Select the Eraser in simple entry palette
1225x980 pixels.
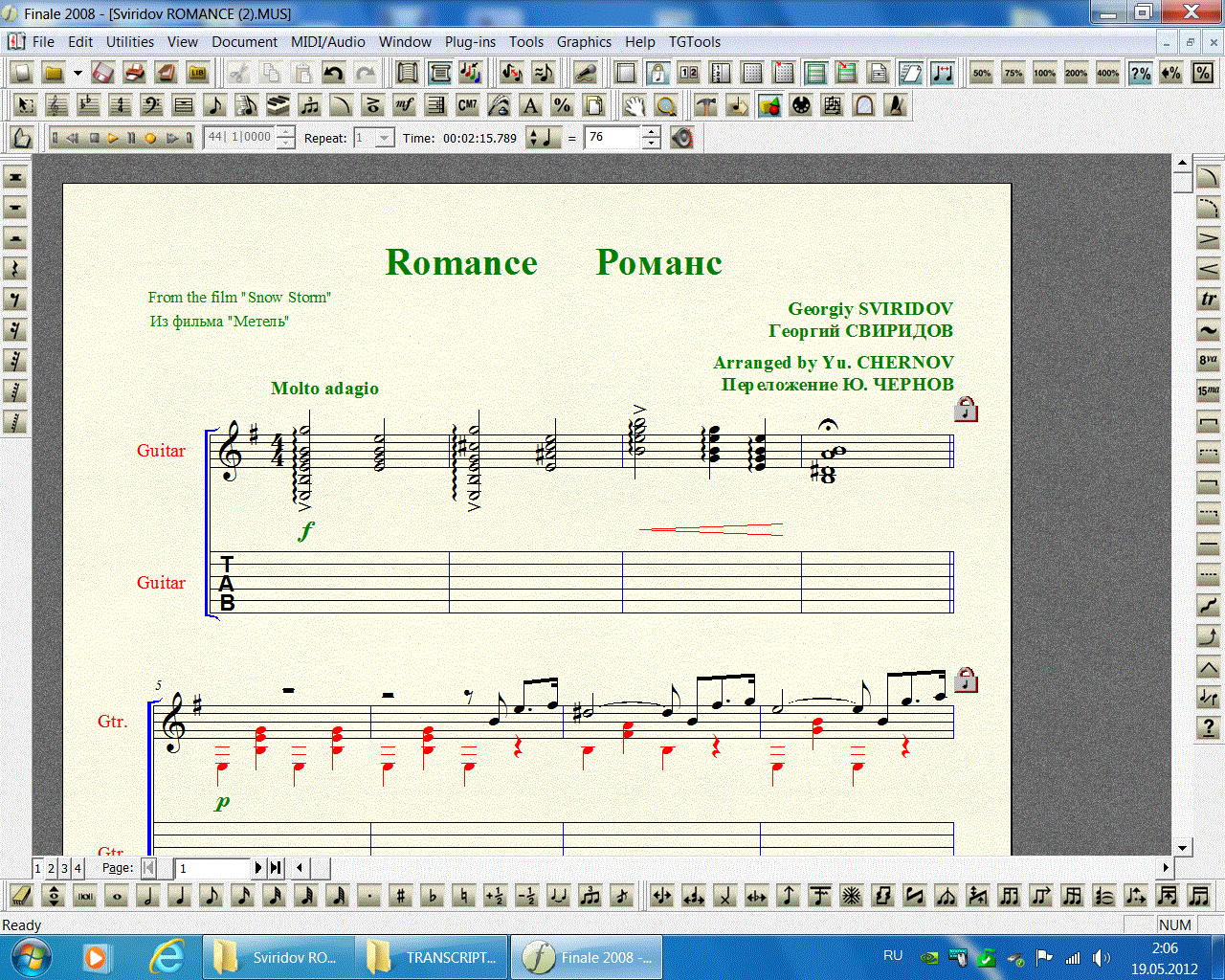[x=22, y=896]
